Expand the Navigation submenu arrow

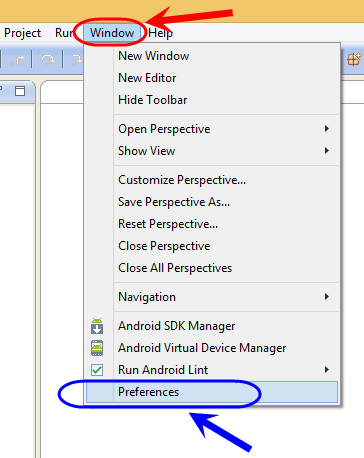pos(327,297)
